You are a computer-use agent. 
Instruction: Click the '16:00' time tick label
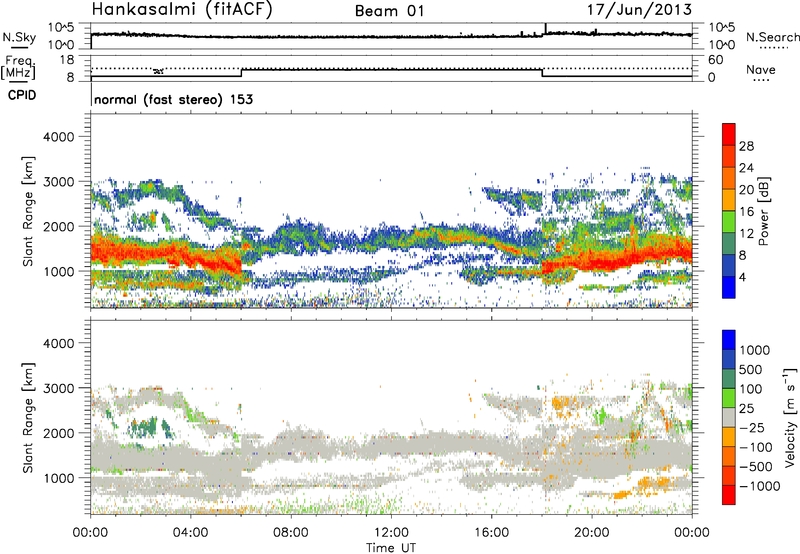click(492, 533)
